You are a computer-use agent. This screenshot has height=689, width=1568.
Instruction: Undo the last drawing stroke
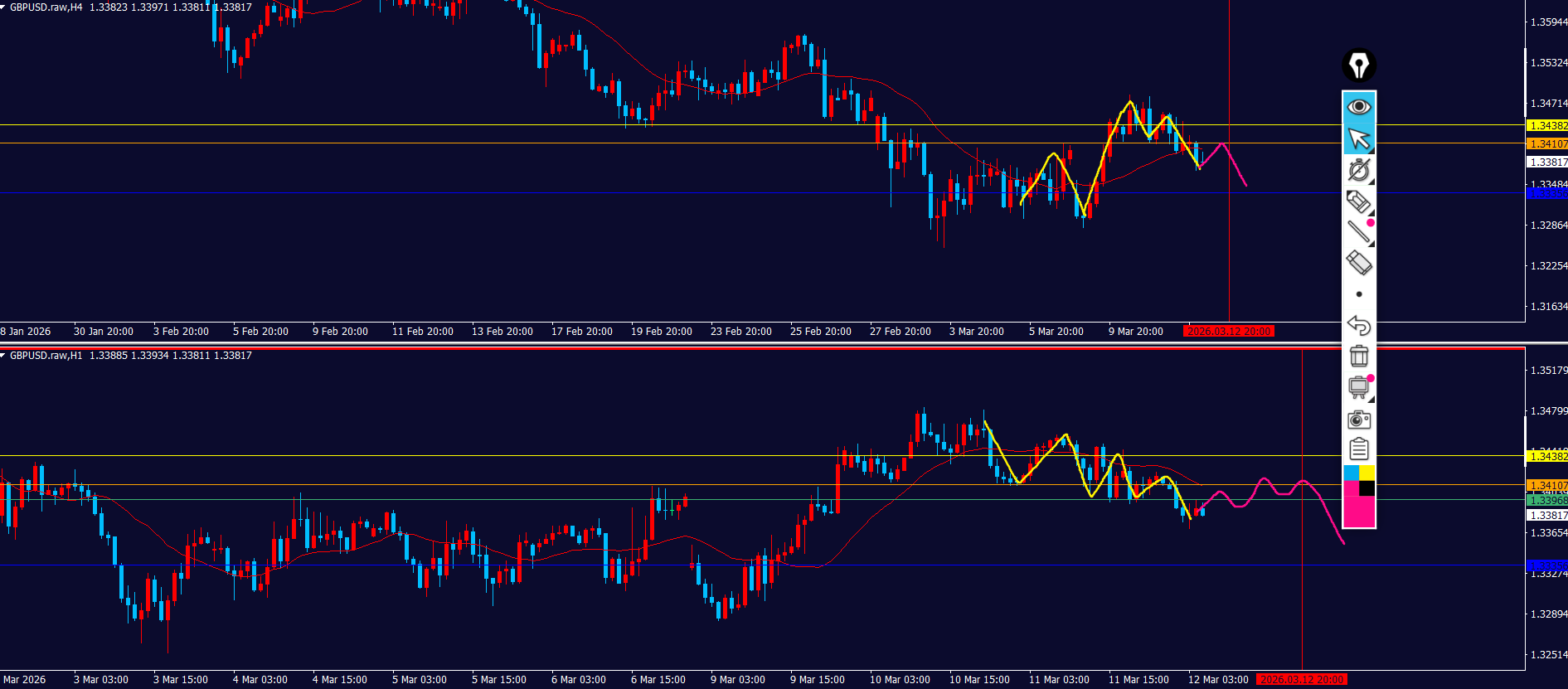pyautogui.click(x=1358, y=325)
